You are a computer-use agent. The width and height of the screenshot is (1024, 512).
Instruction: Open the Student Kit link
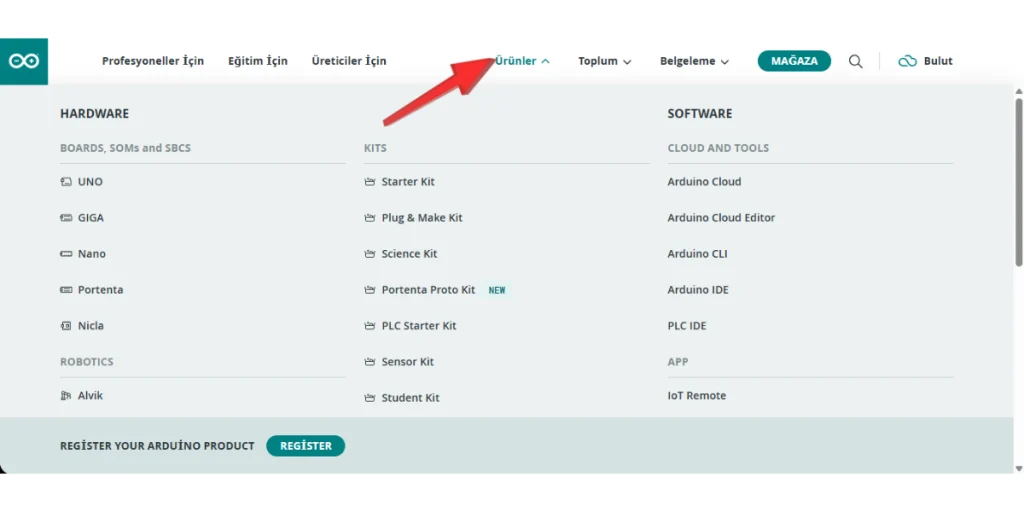coord(411,398)
